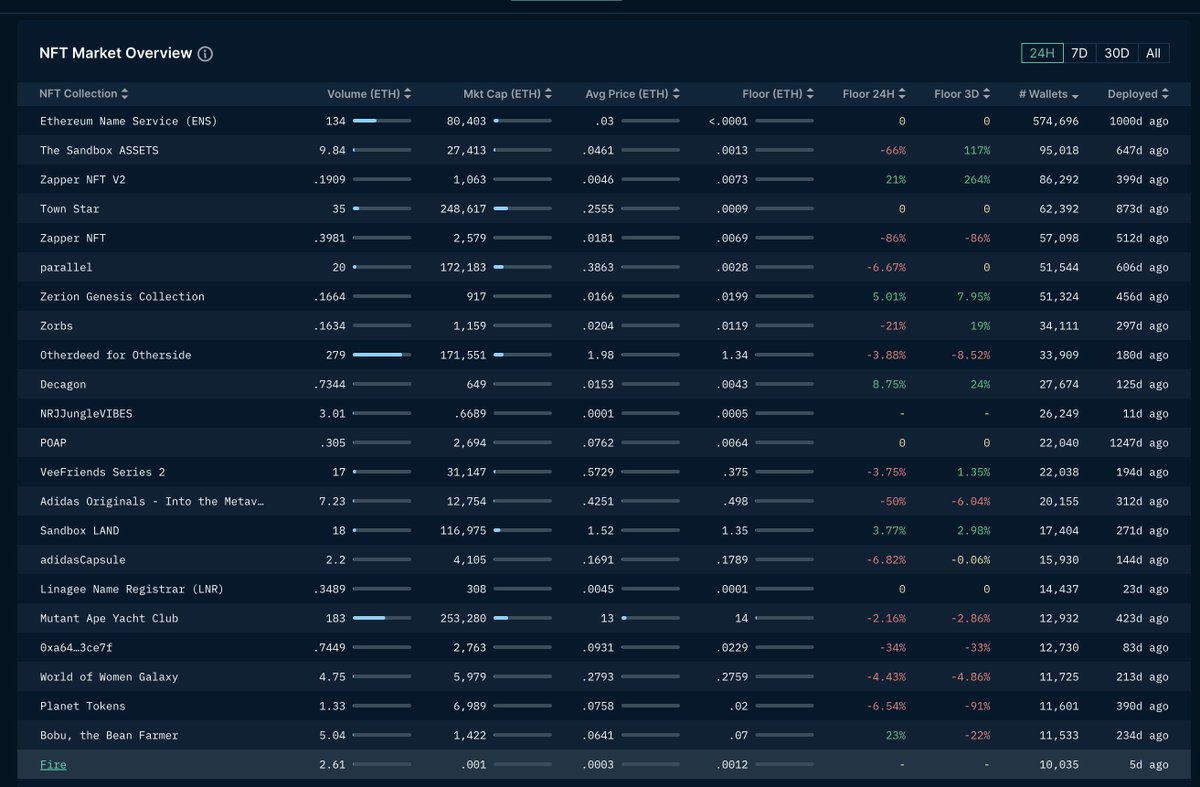Viewport: 1200px width, 787px height.
Task: Click World of Women Galaxy name
Action: pyautogui.click(x=108, y=677)
